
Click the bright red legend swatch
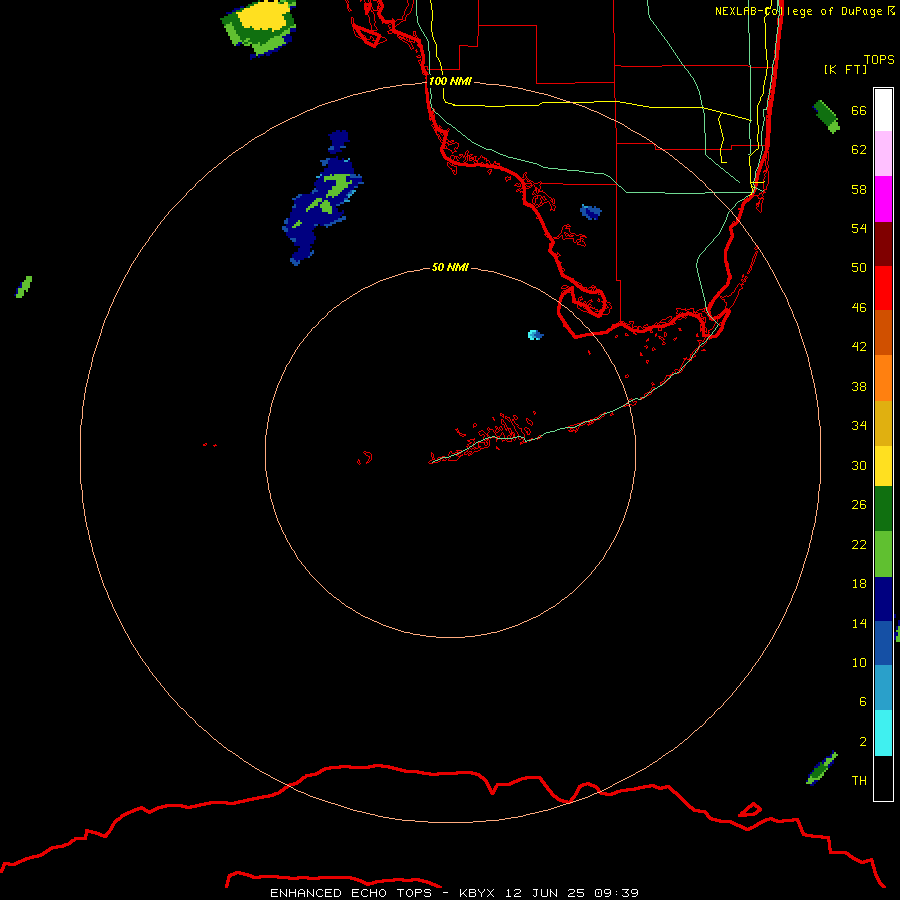[883, 288]
